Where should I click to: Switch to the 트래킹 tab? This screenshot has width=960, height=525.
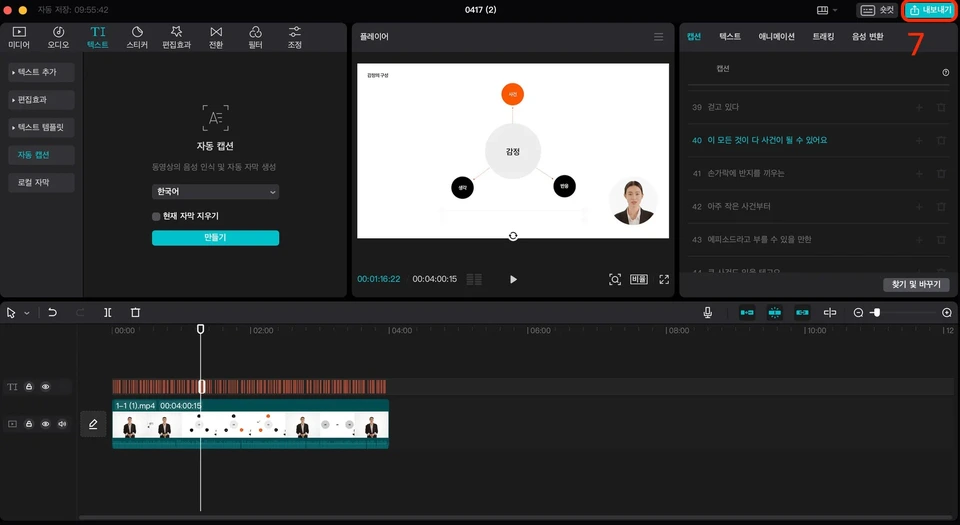pyautogui.click(x=823, y=37)
